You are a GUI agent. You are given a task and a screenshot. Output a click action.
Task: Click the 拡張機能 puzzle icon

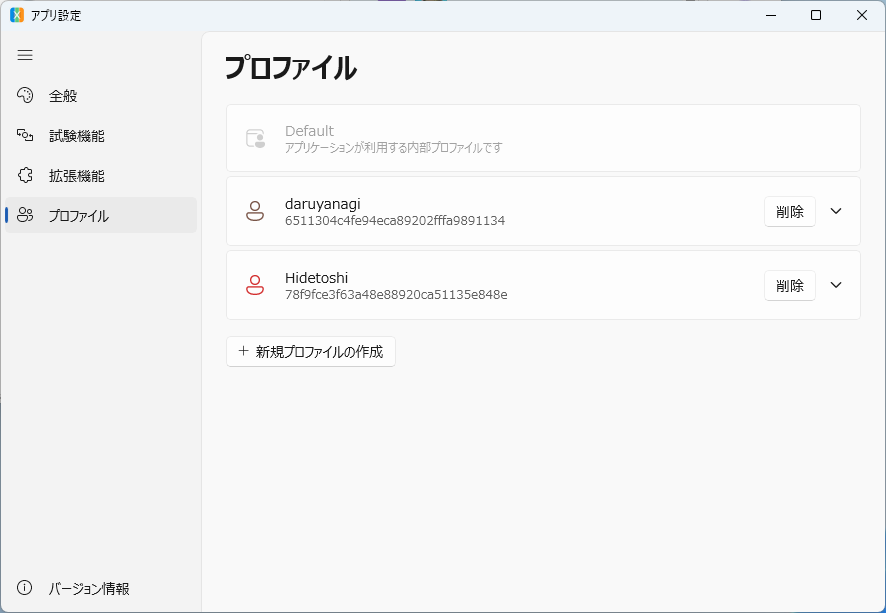(25, 176)
